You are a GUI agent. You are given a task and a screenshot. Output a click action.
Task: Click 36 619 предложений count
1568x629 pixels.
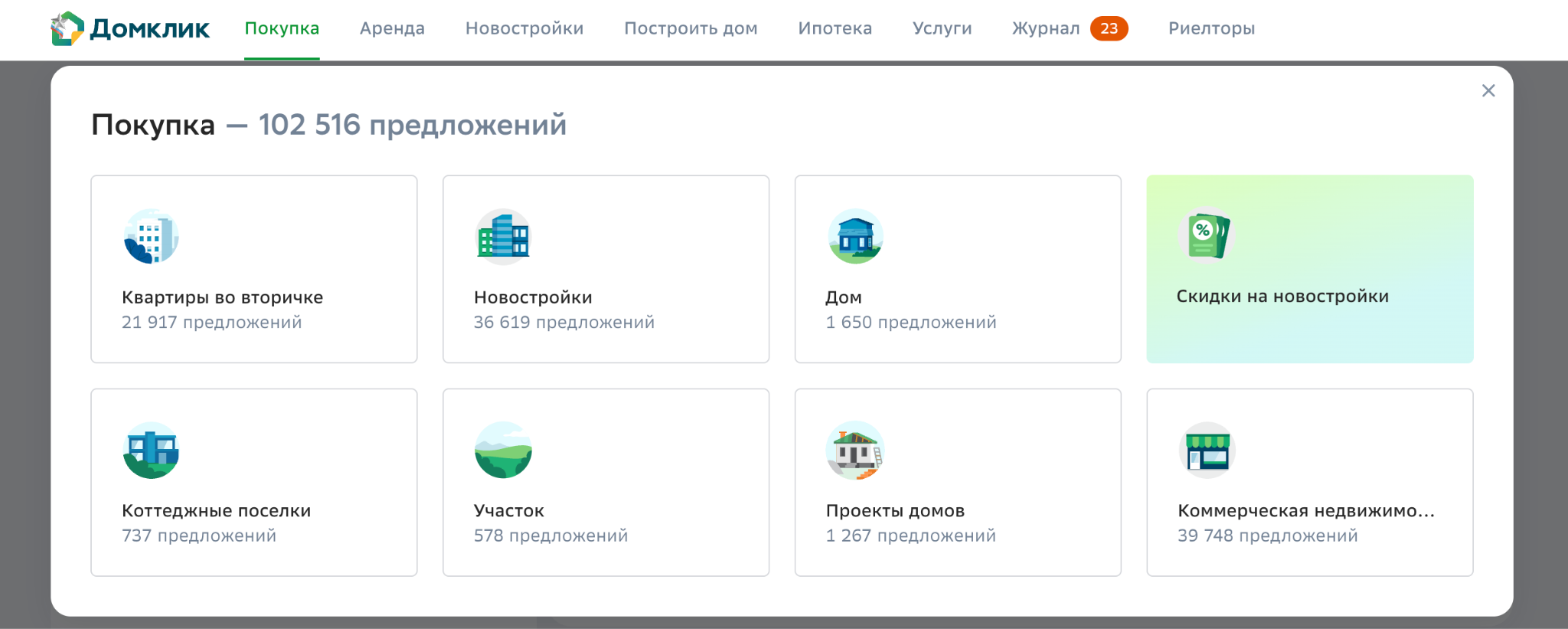point(563,323)
